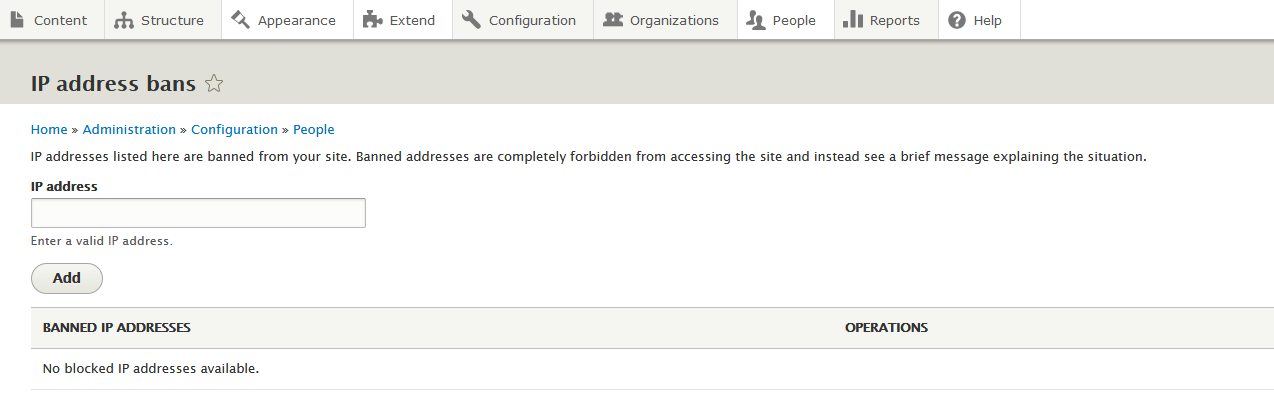Click the Add button
This screenshot has width=1274, height=411.
tap(67, 278)
